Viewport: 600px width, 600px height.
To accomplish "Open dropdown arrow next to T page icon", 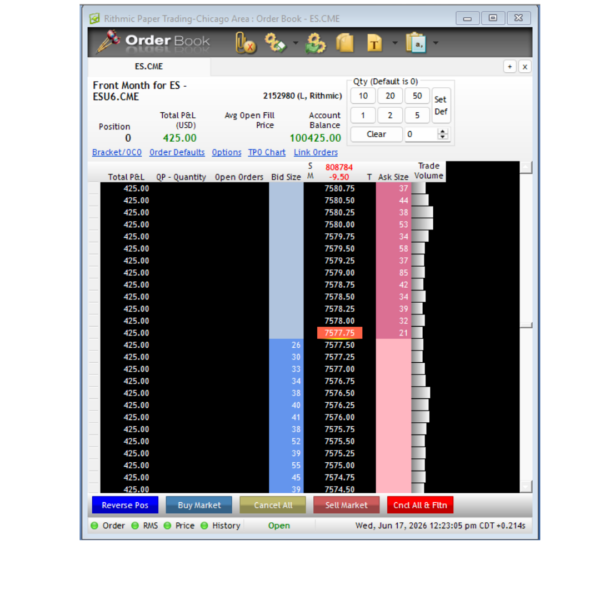I will coord(395,43).
